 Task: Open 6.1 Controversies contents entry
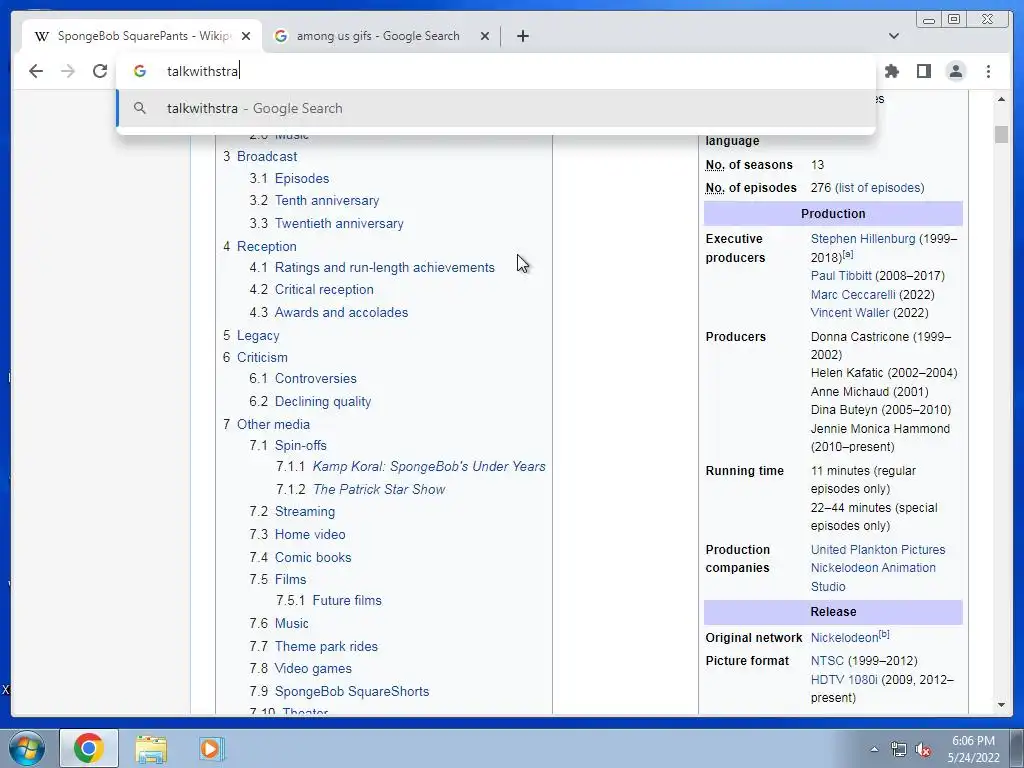point(315,378)
